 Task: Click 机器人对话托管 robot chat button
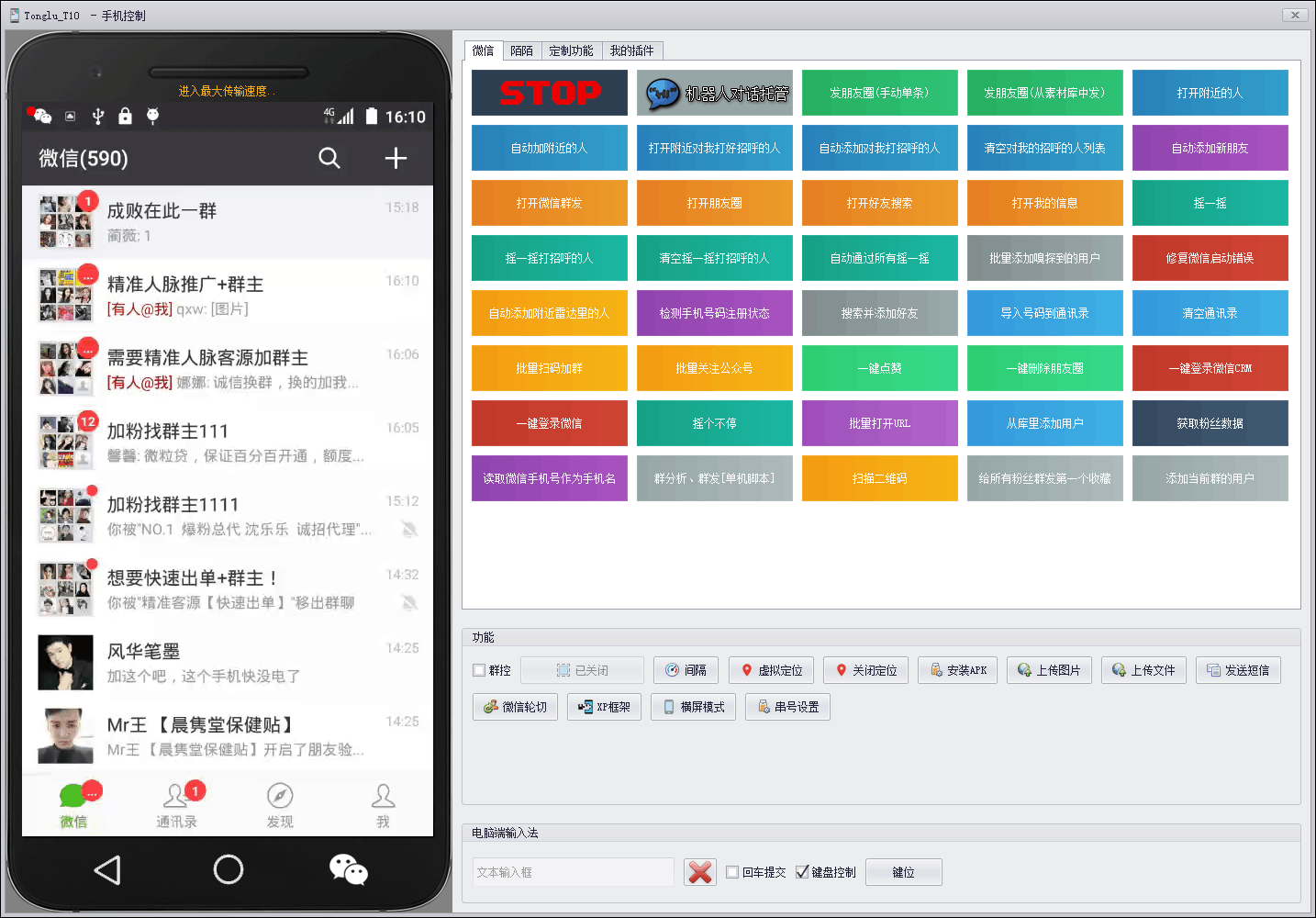[x=715, y=93]
